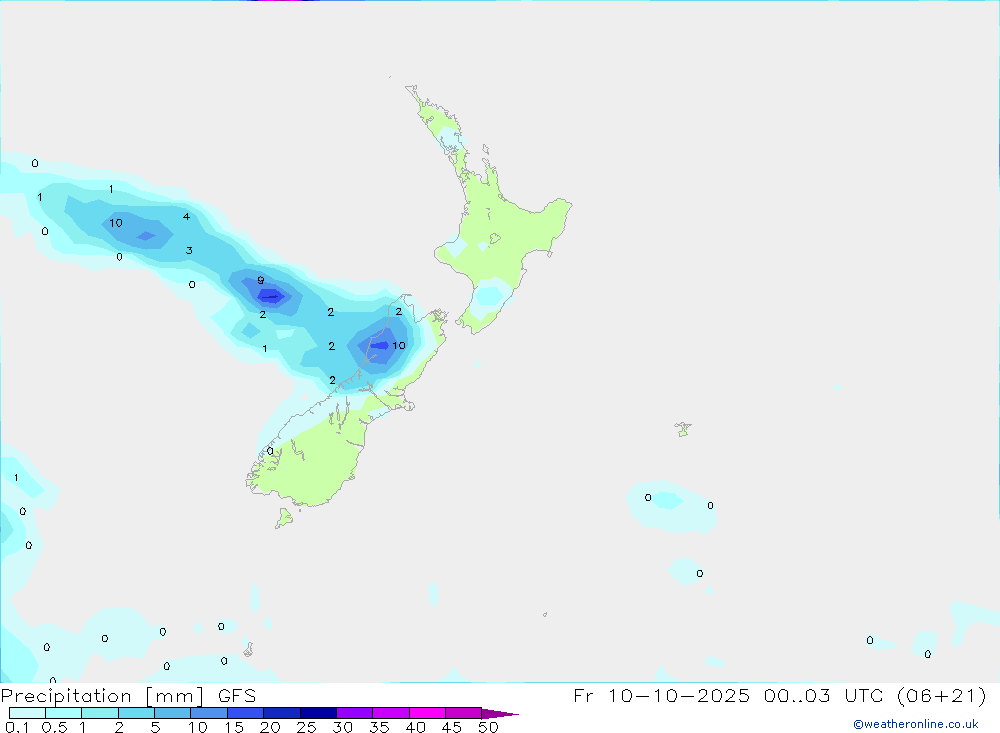
Task: Pick the 40–45 mm legend swatch
Action: coord(427,713)
